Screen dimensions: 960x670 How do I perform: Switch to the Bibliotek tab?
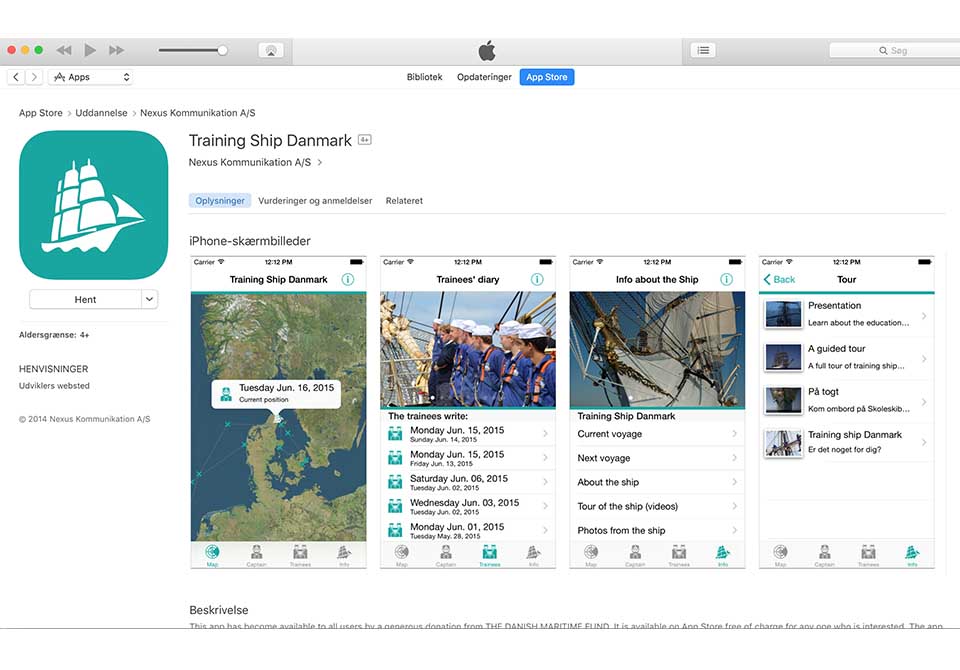pos(424,77)
